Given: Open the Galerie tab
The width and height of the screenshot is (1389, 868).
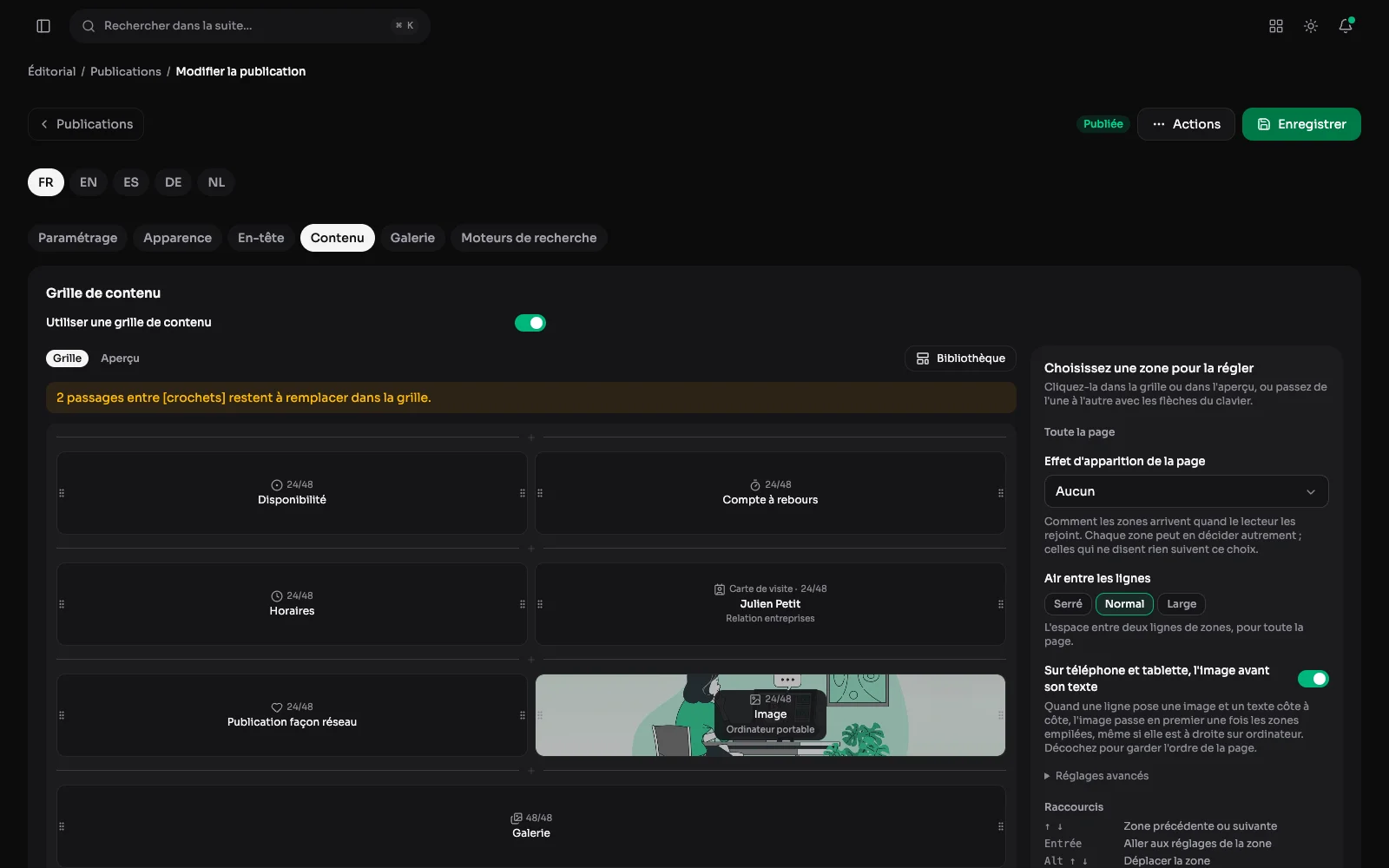Looking at the screenshot, I should 412,238.
